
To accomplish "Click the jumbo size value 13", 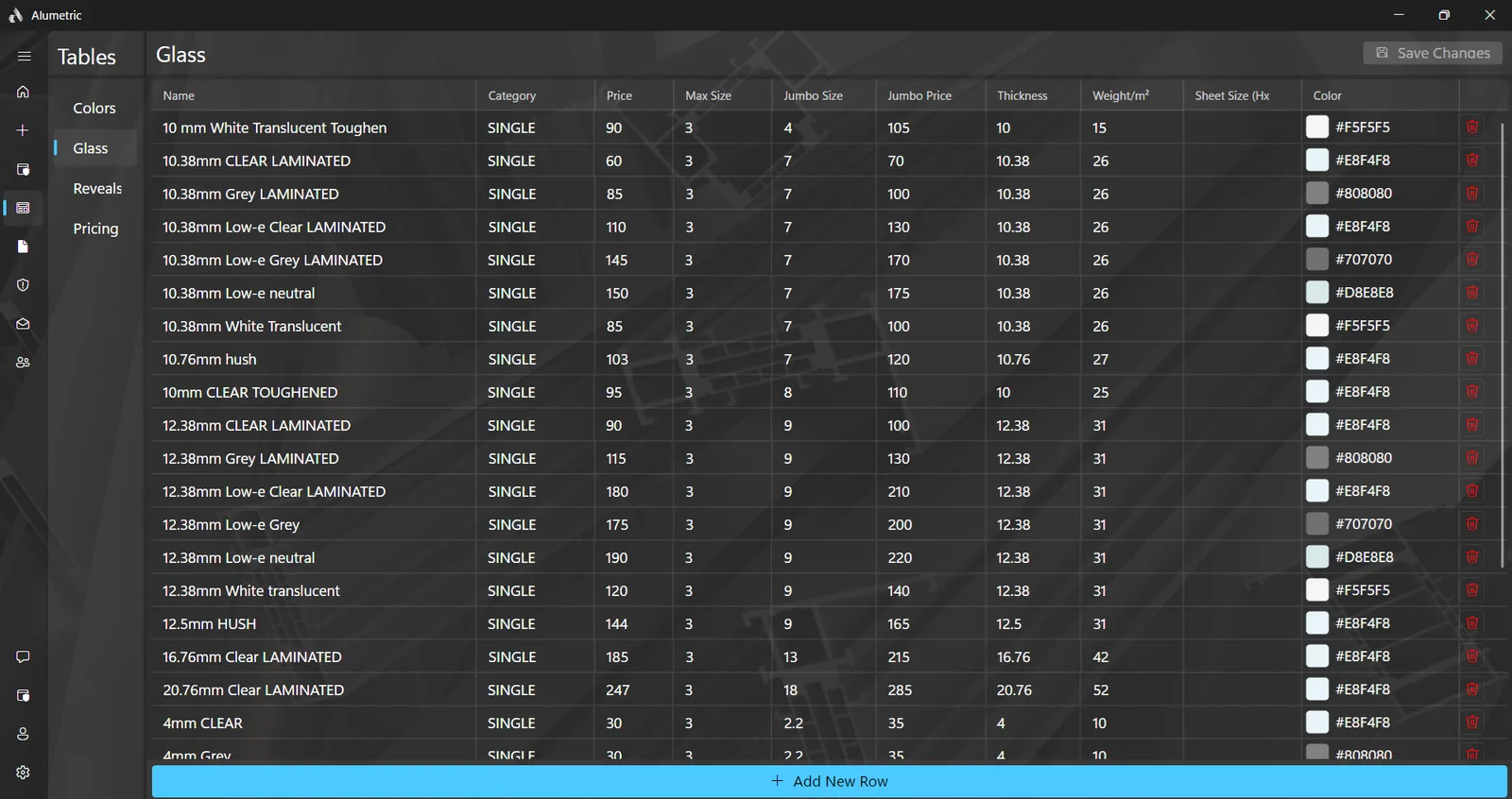I will 790,656.
